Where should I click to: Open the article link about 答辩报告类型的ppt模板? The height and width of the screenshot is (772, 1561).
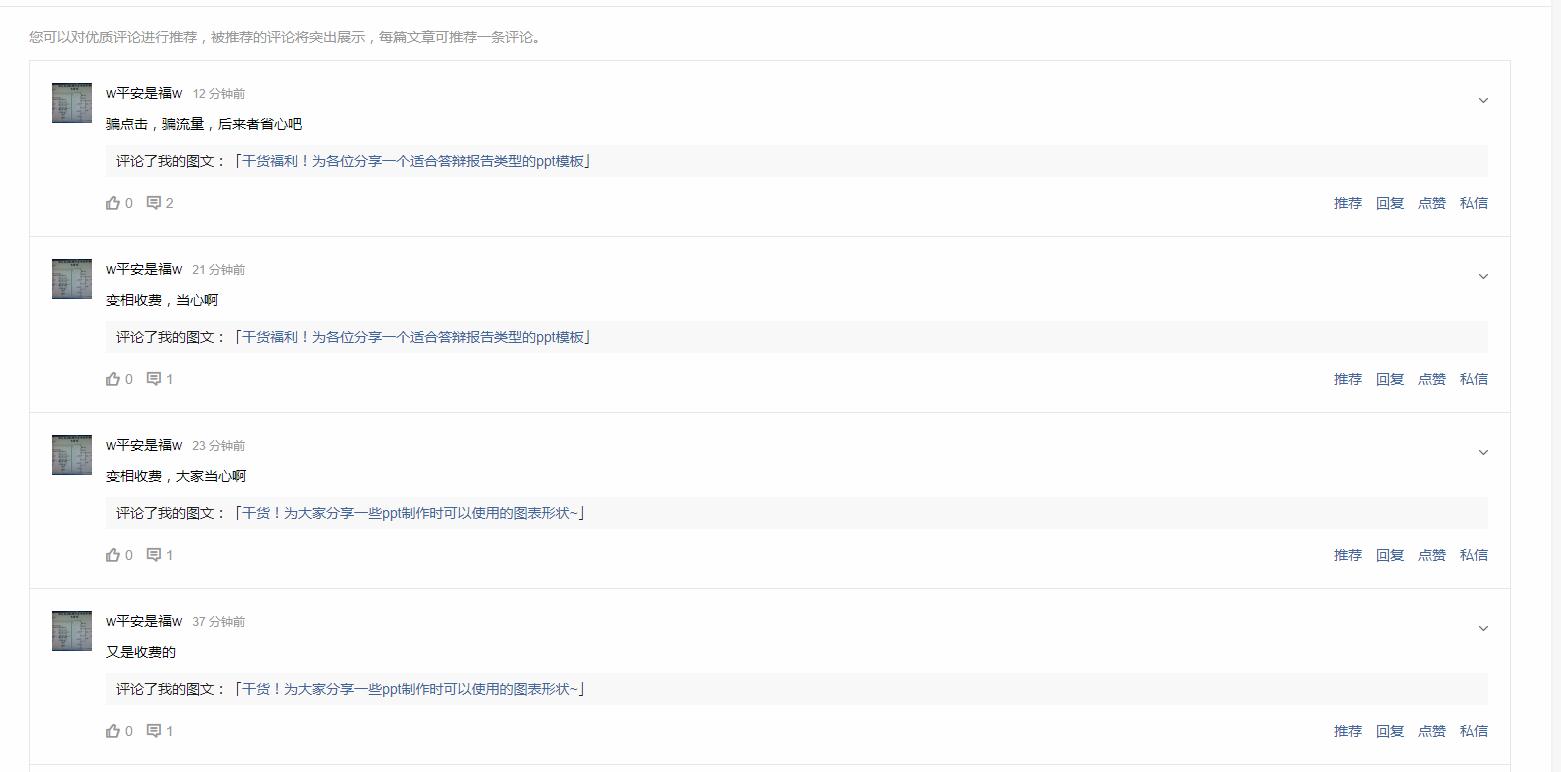tap(413, 160)
